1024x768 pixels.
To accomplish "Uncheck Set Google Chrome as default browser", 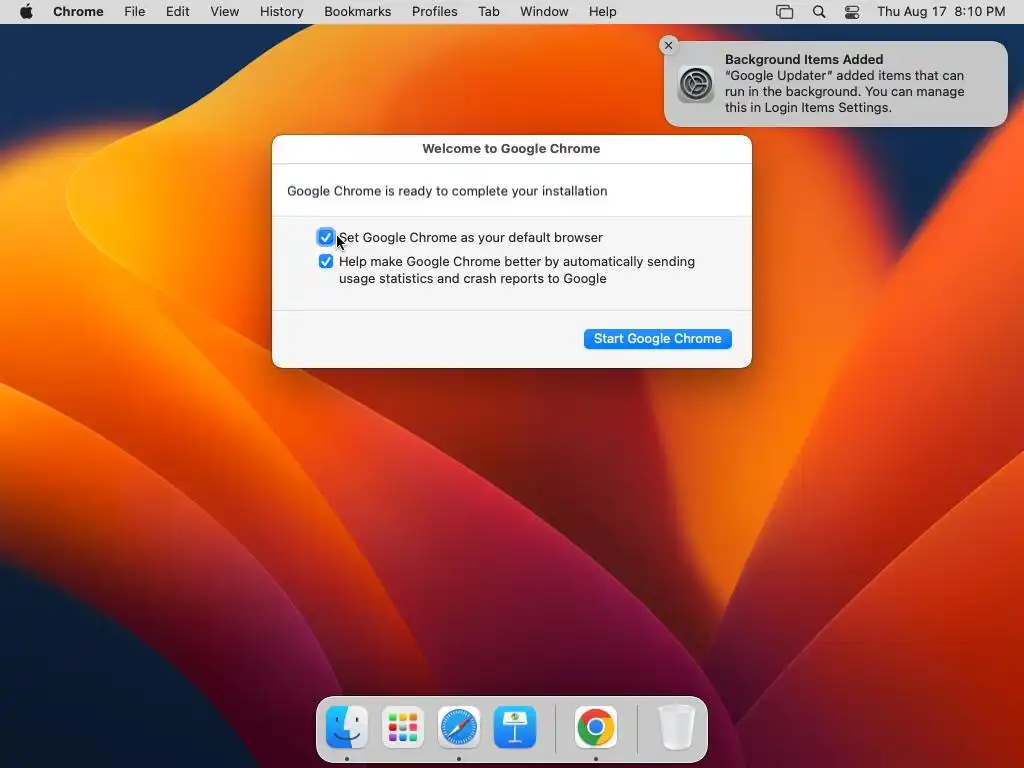I will (x=325, y=237).
